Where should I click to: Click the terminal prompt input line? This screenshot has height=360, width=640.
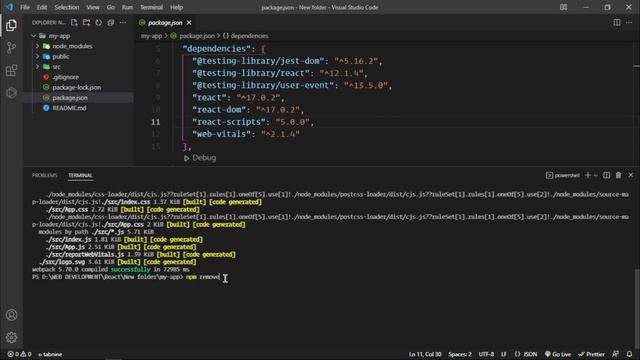(x=126, y=277)
